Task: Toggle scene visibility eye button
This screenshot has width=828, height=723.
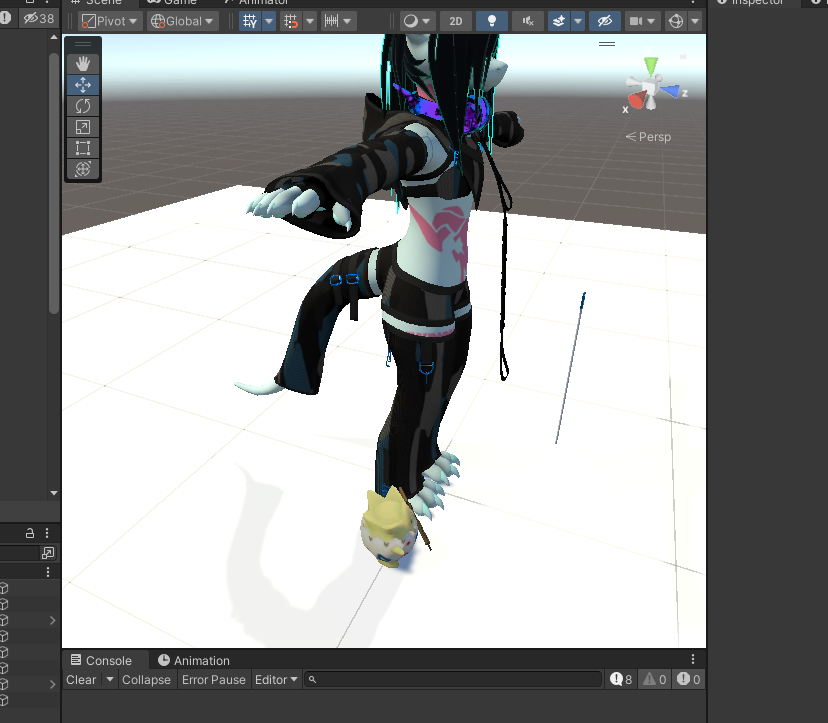Action: 604,21
